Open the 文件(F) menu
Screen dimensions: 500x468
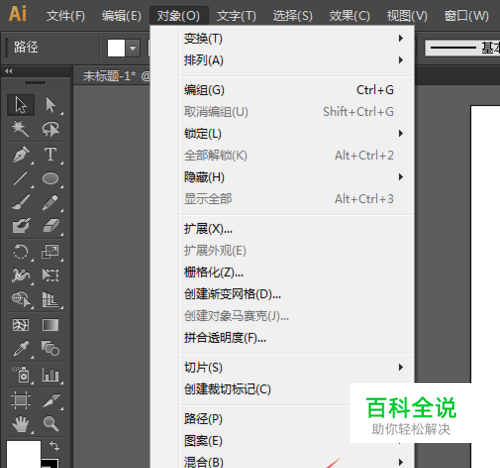coord(65,16)
